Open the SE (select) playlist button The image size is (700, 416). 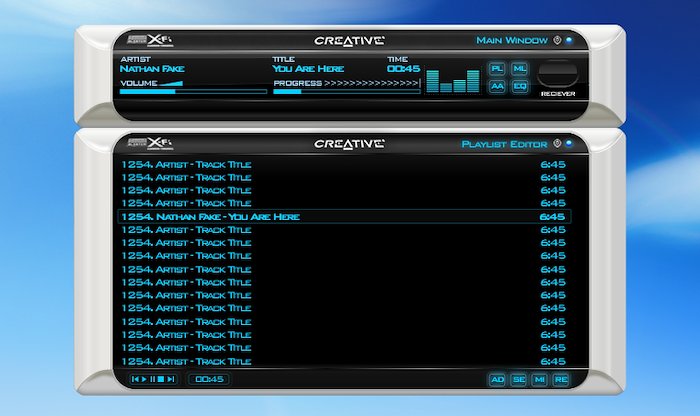518,380
